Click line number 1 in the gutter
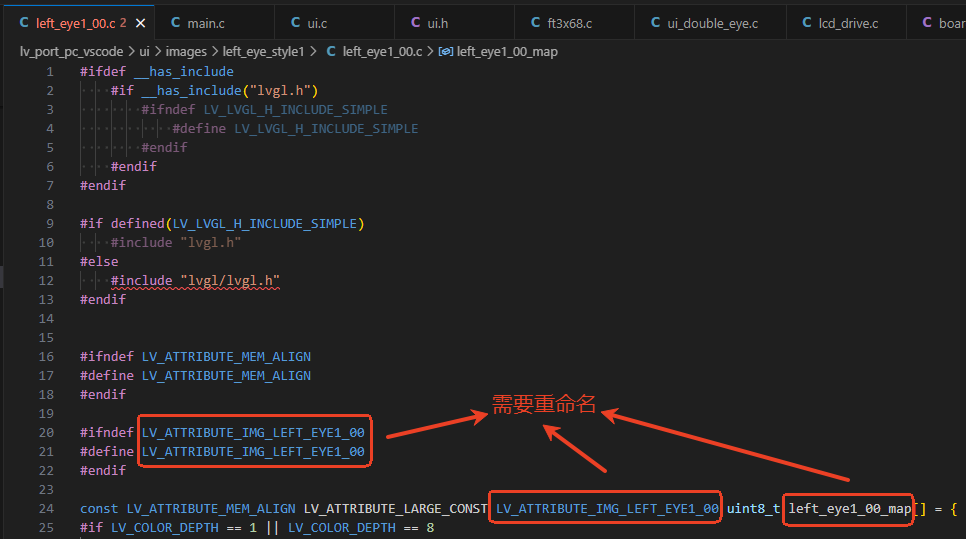966x539 pixels. 50,71
